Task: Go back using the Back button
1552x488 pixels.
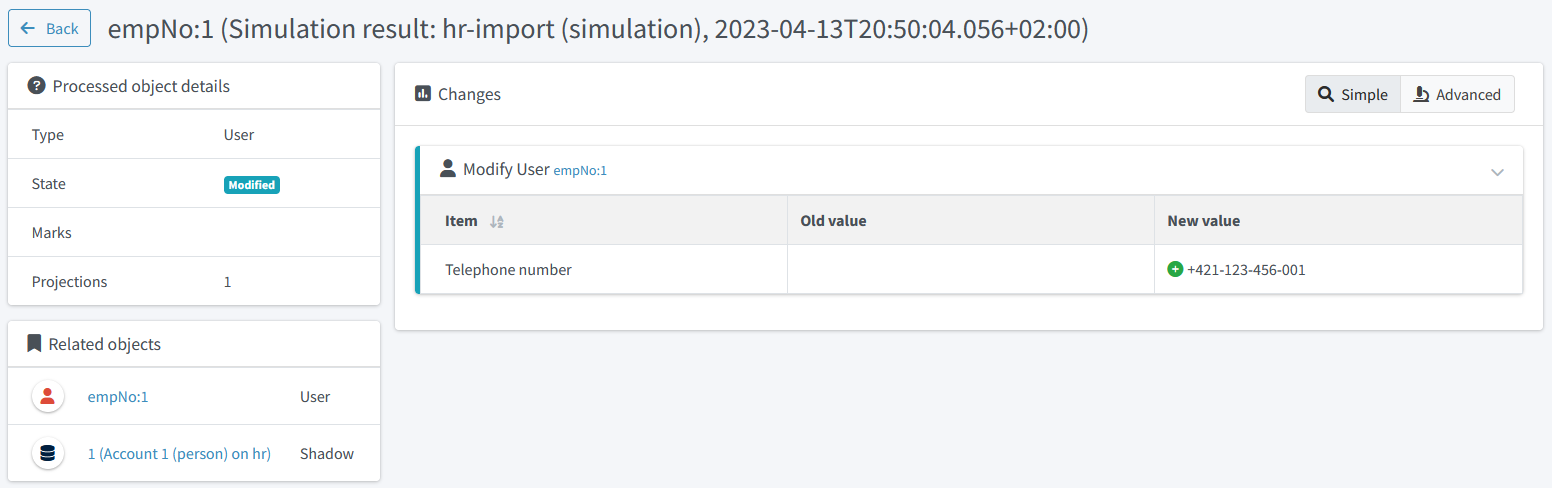Action: pos(49,28)
